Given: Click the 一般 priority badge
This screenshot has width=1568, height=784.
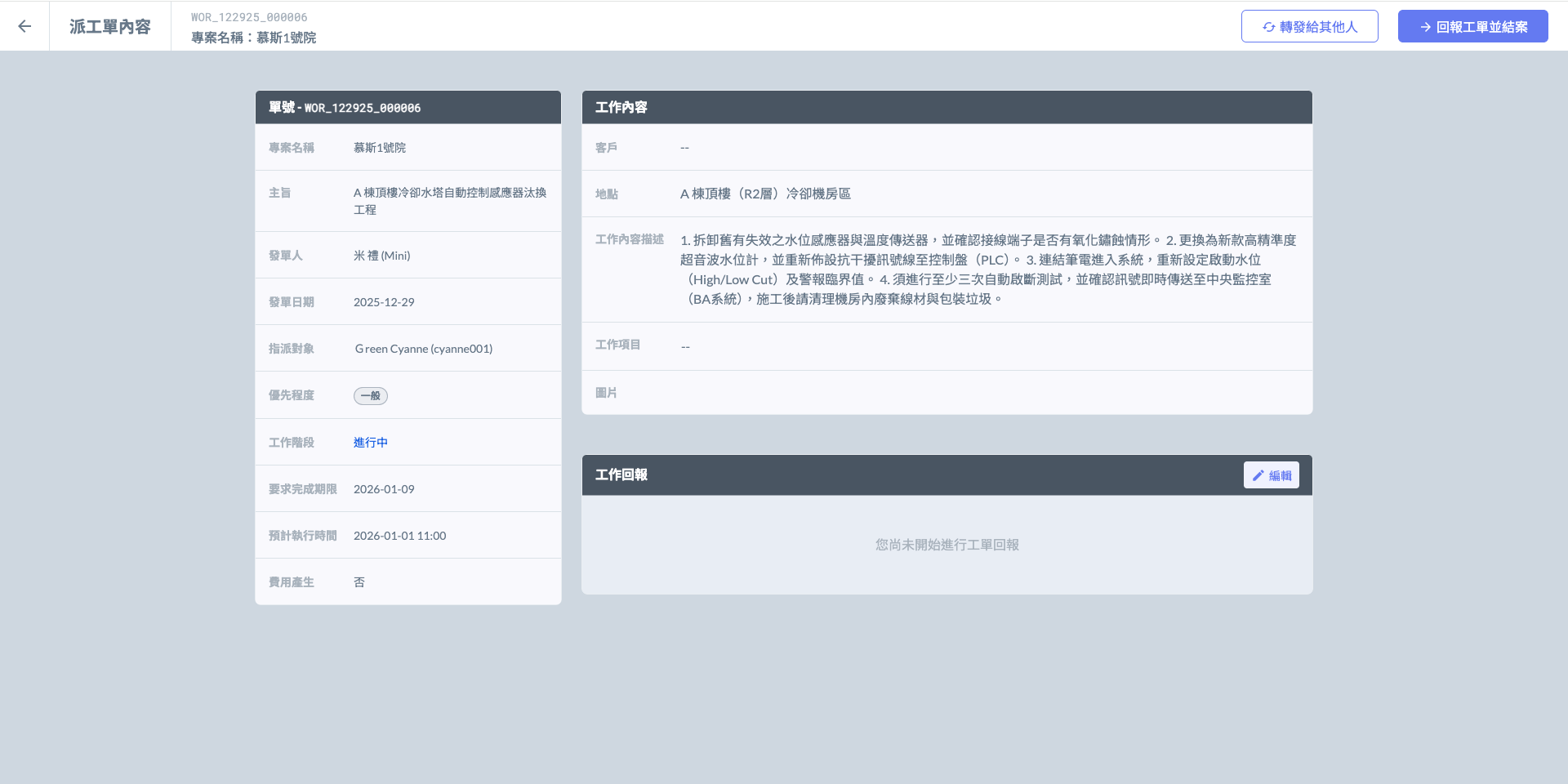Looking at the screenshot, I should [x=370, y=395].
